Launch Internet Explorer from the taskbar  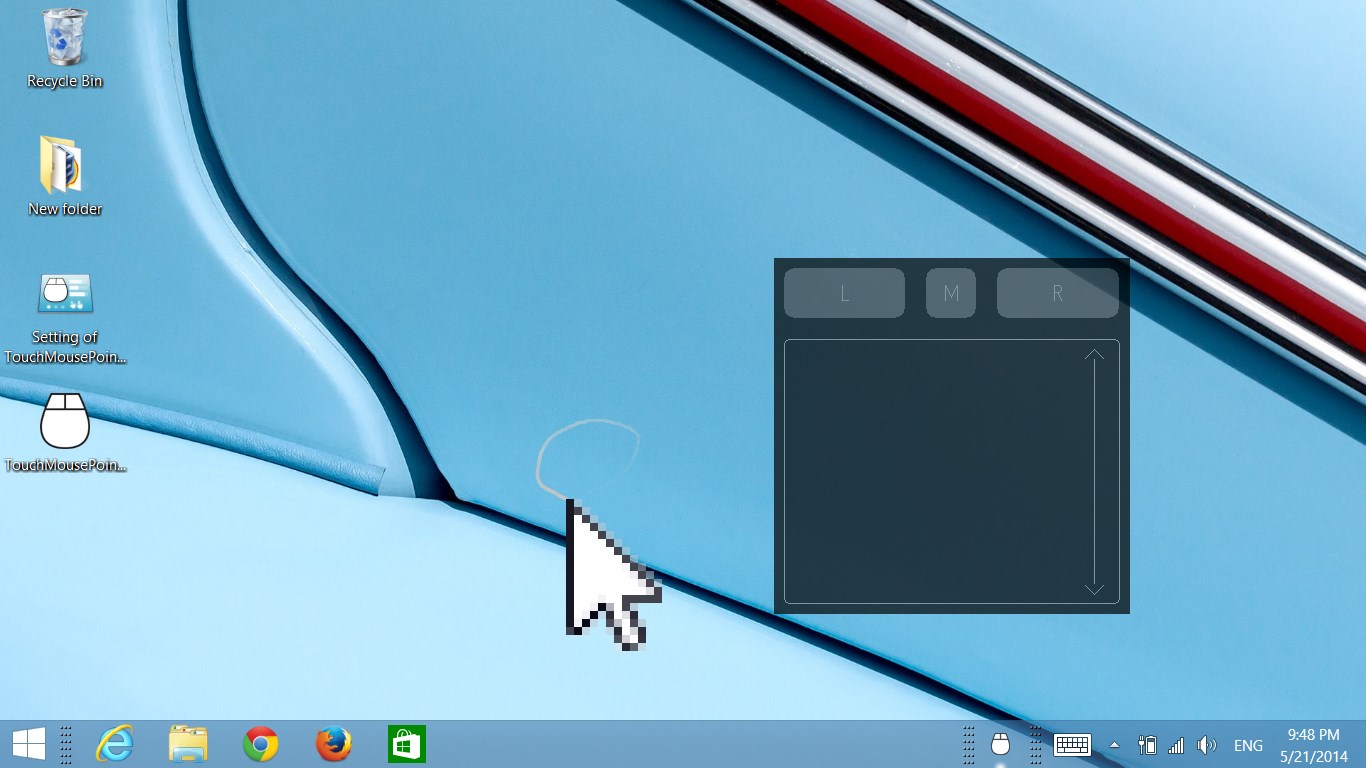click(x=115, y=745)
